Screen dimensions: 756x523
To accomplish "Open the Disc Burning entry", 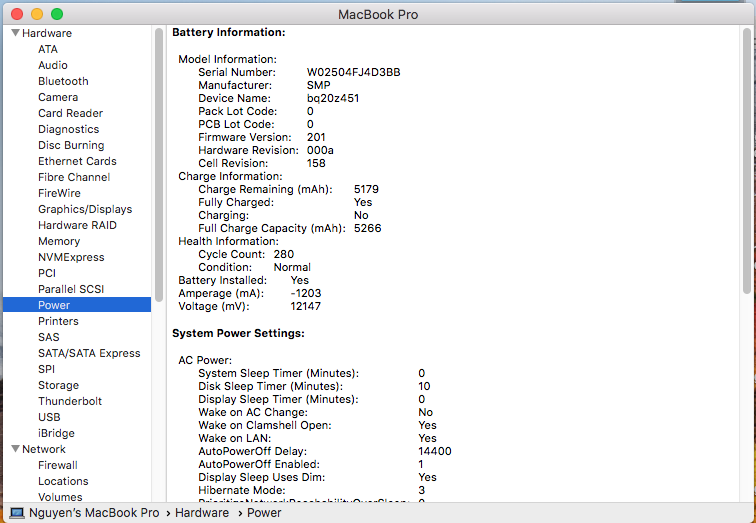I will pos(71,145).
